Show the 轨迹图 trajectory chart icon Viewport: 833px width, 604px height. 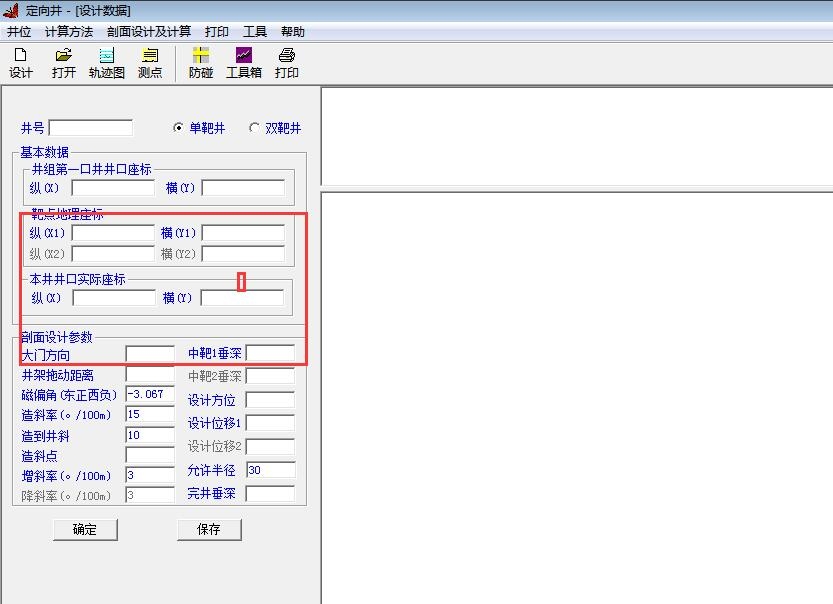(107, 62)
